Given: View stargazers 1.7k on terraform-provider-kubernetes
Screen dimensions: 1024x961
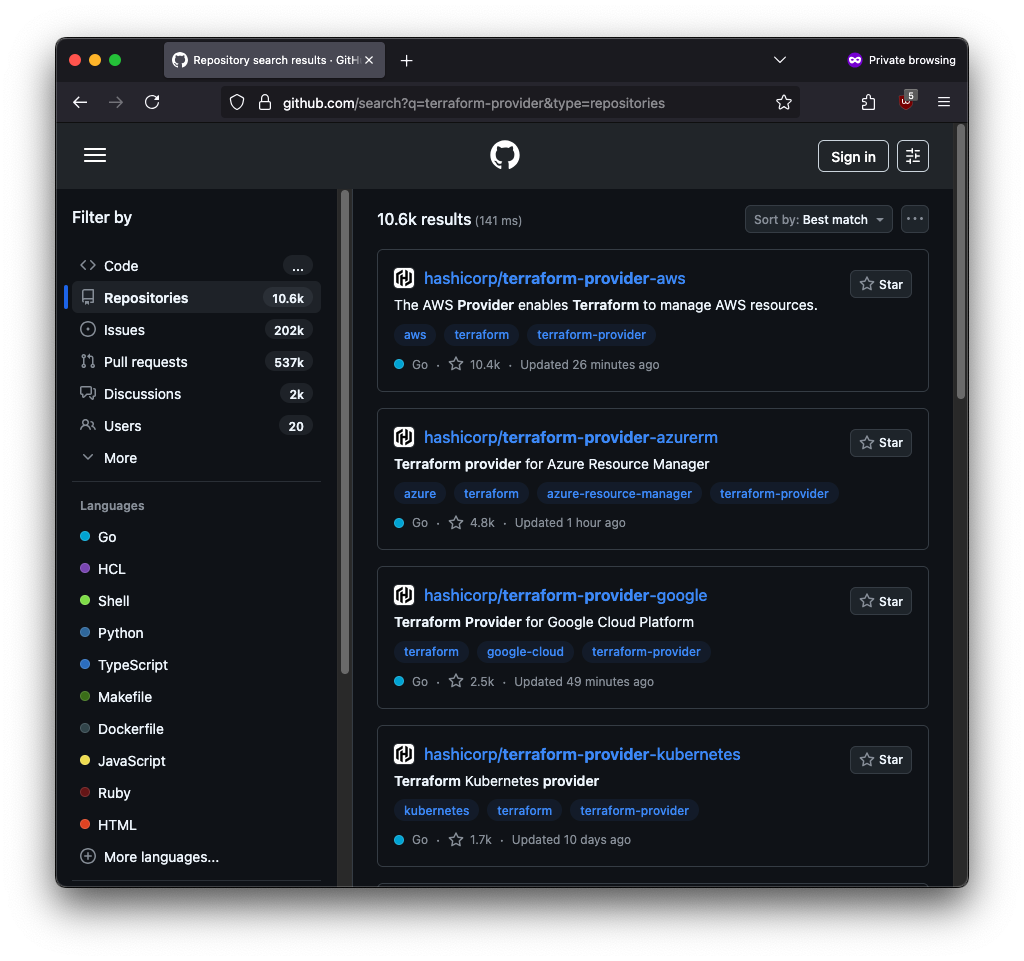Looking at the screenshot, I should (470, 840).
